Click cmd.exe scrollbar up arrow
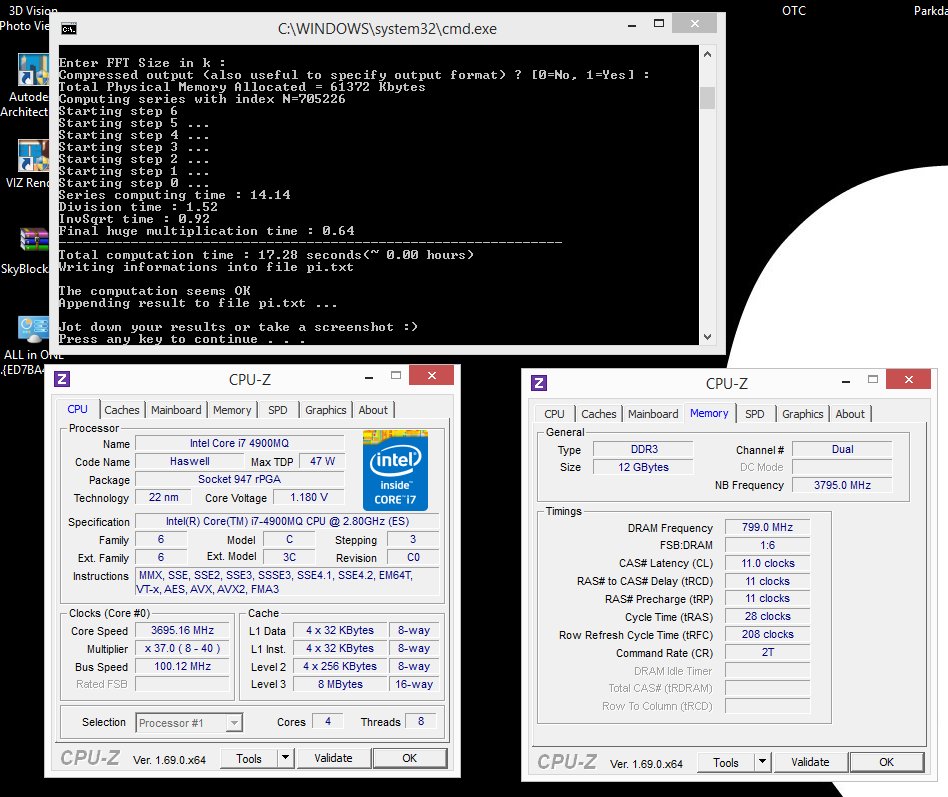The image size is (948, 797). coord(707,54)
